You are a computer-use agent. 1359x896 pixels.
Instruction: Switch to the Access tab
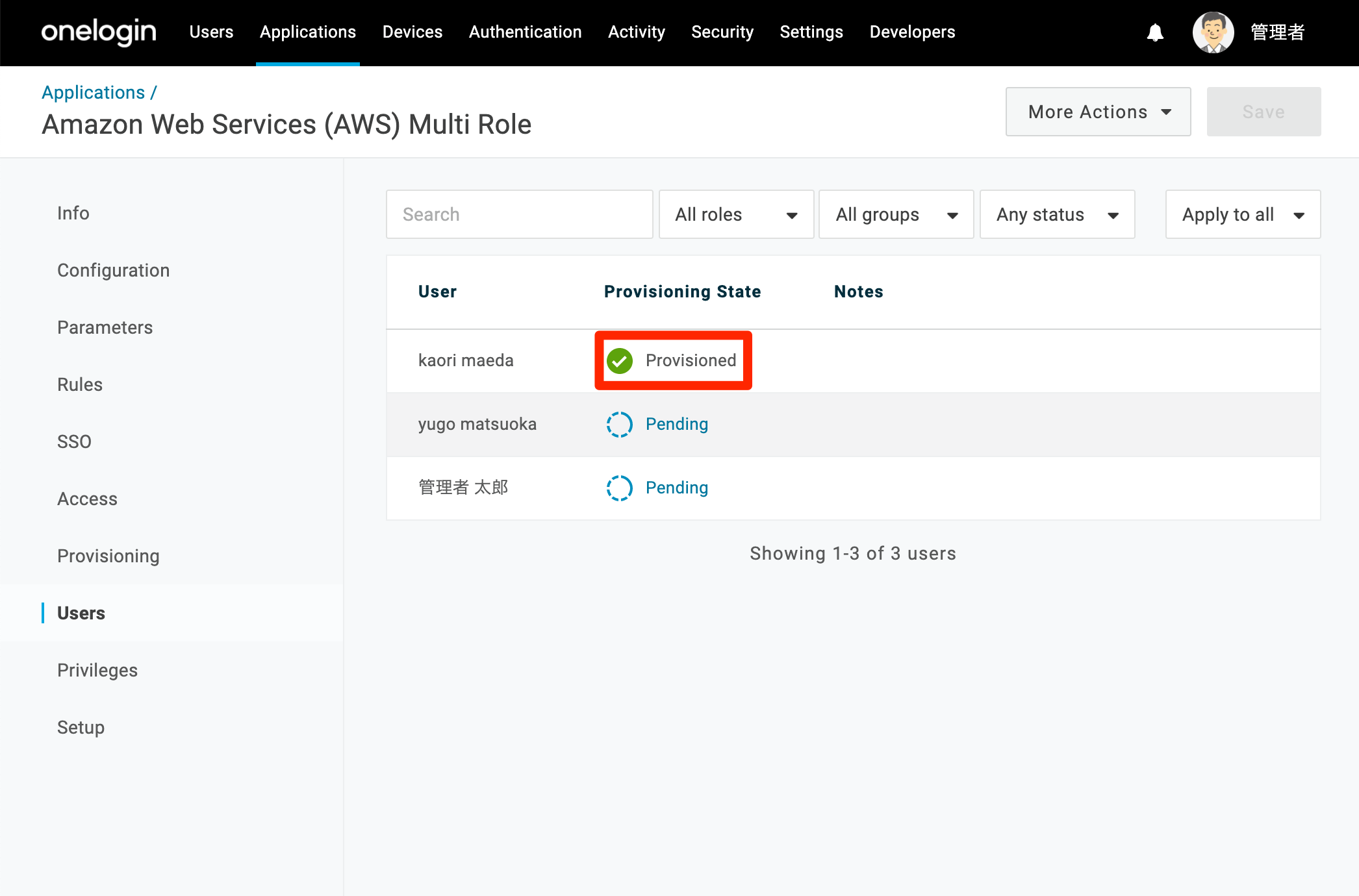pos(87,499)
